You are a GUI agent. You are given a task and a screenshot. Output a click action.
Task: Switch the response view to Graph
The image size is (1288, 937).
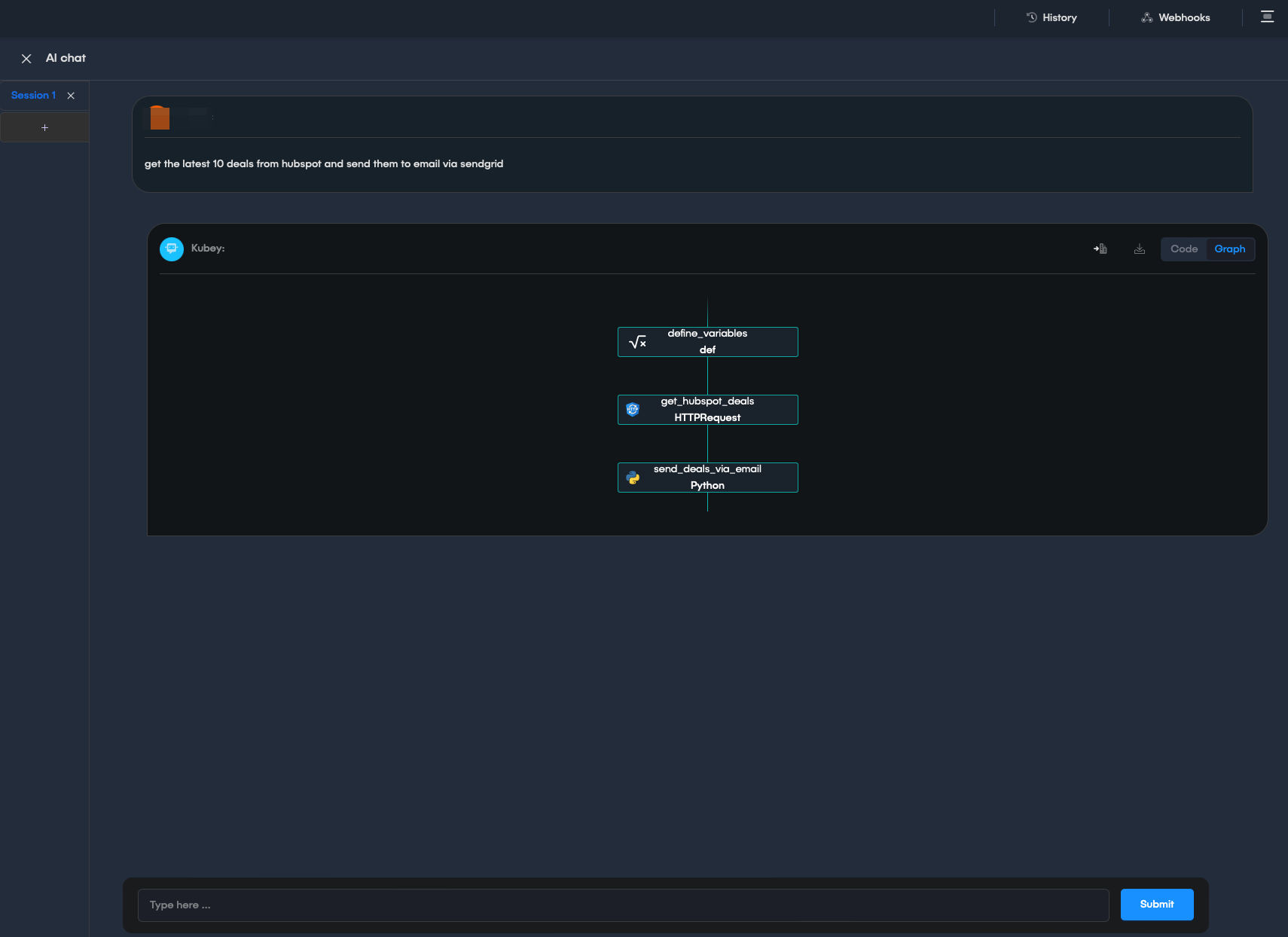click(1229, 249)
